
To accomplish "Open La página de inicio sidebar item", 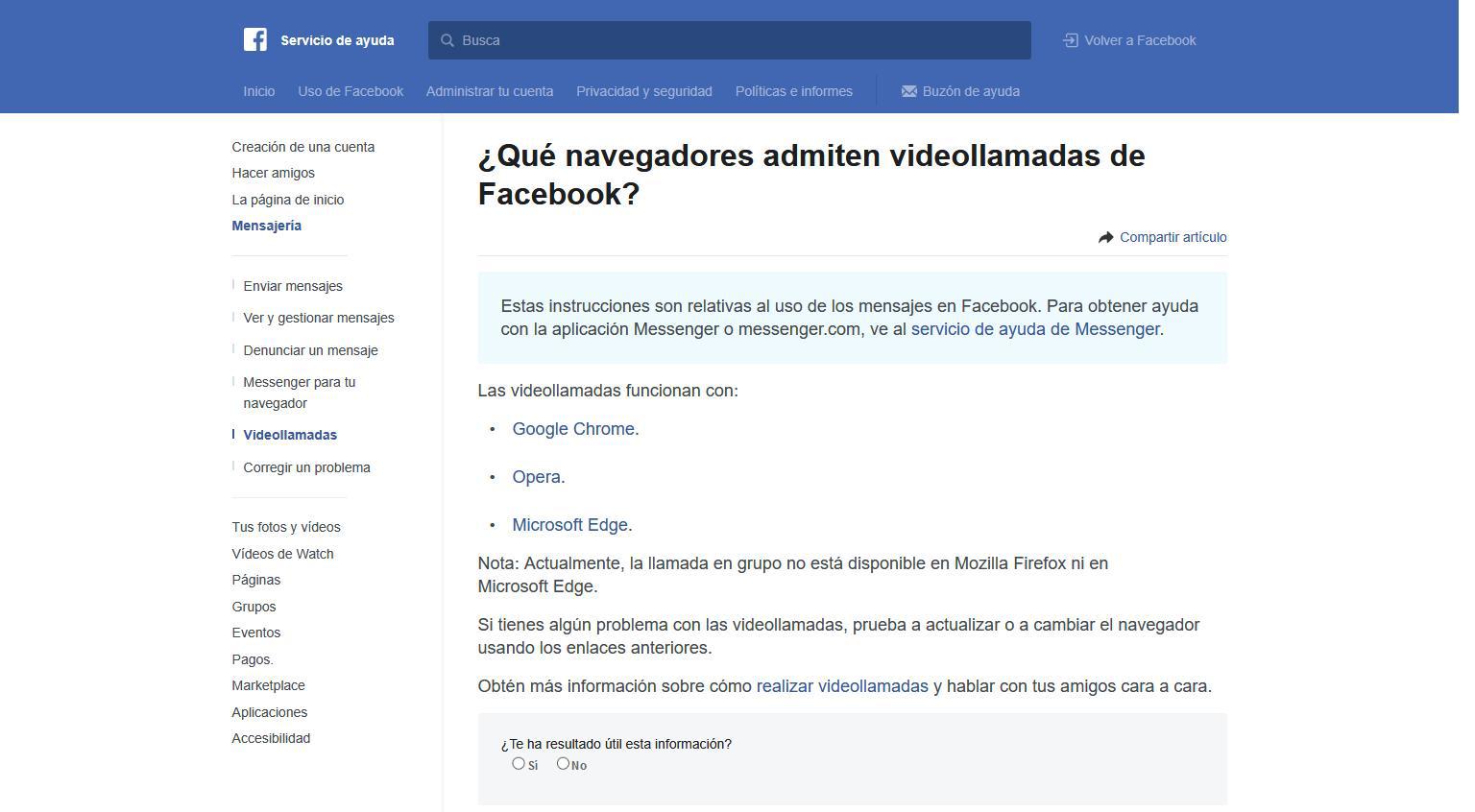I will coord(288,200).
